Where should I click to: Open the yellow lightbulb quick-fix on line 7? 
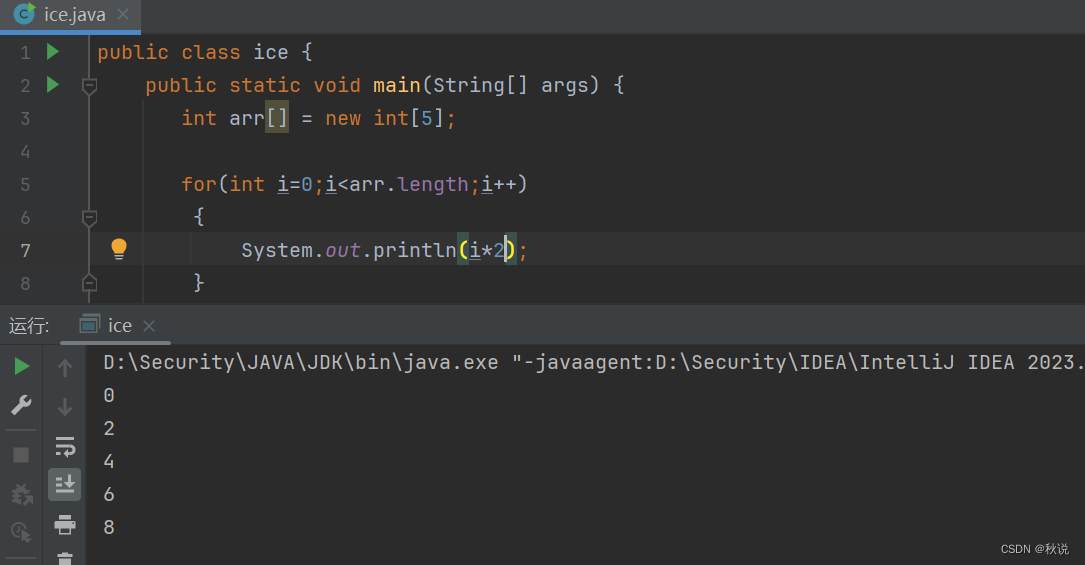coord(119,249)
